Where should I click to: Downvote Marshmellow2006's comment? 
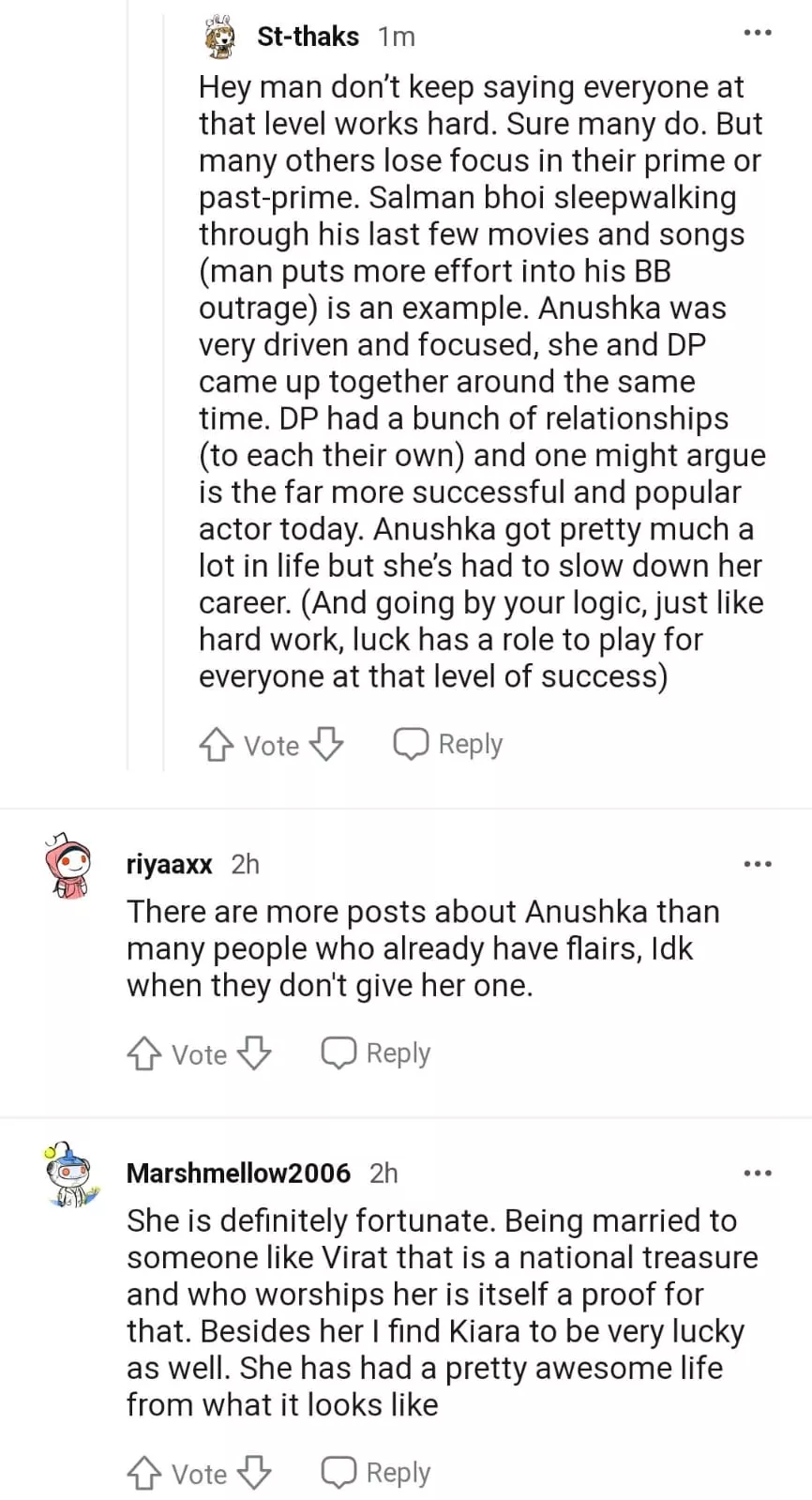click(254, 1473)
